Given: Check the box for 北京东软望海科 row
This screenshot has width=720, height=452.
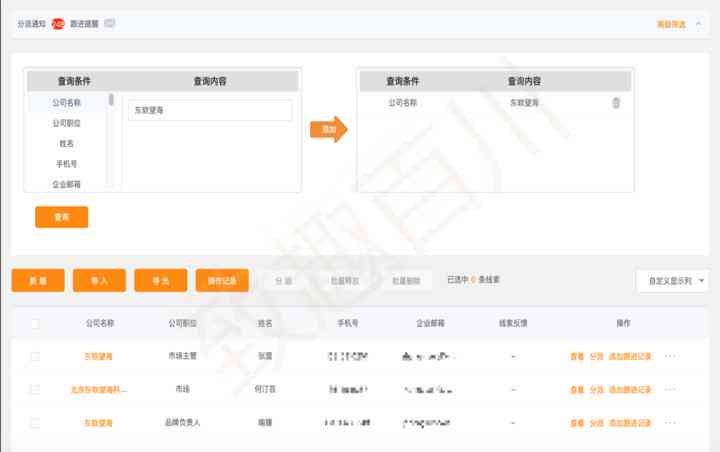Looking at the screenshot, I should [x=35, y=390].
